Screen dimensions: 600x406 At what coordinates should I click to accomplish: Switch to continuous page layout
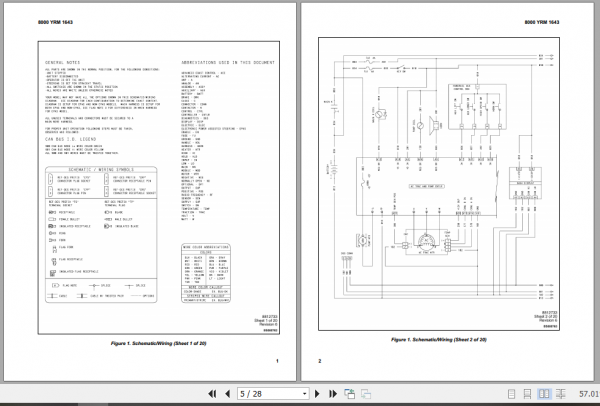pos(527,394)
